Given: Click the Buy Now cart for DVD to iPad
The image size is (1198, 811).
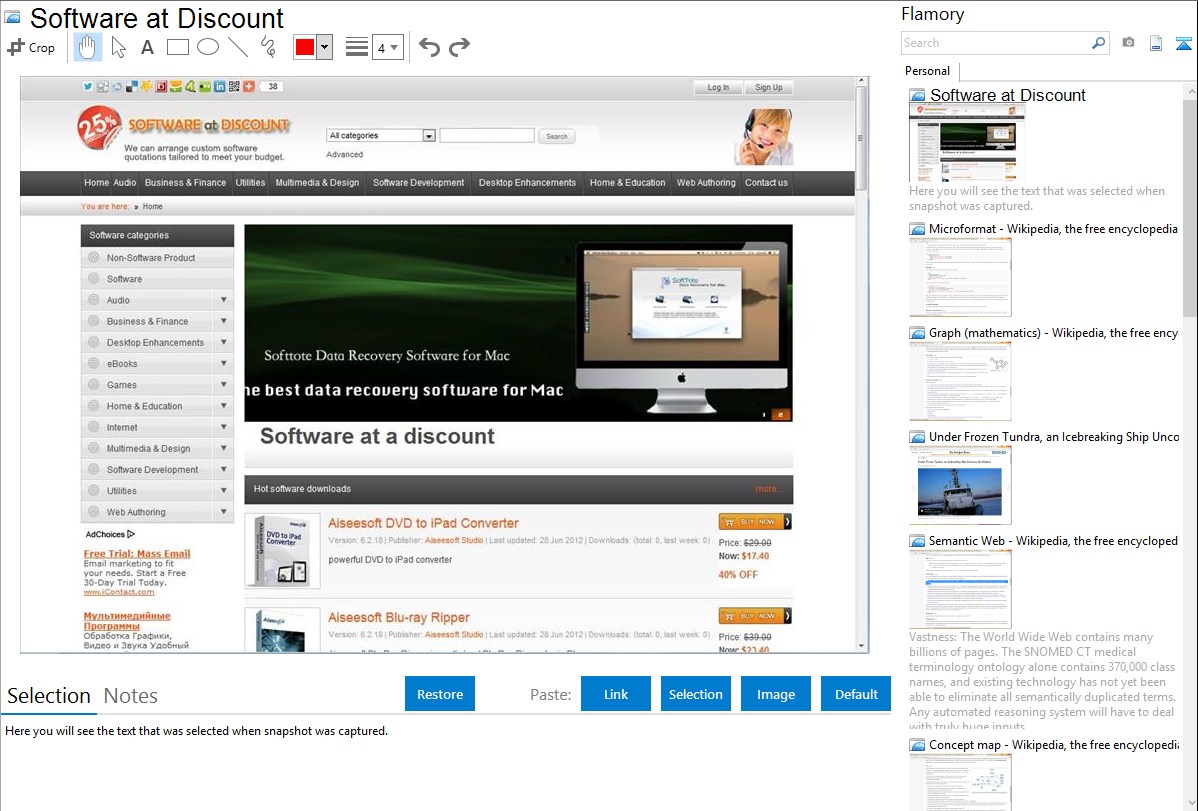Looking at the screenshot, I should point(755,522).
